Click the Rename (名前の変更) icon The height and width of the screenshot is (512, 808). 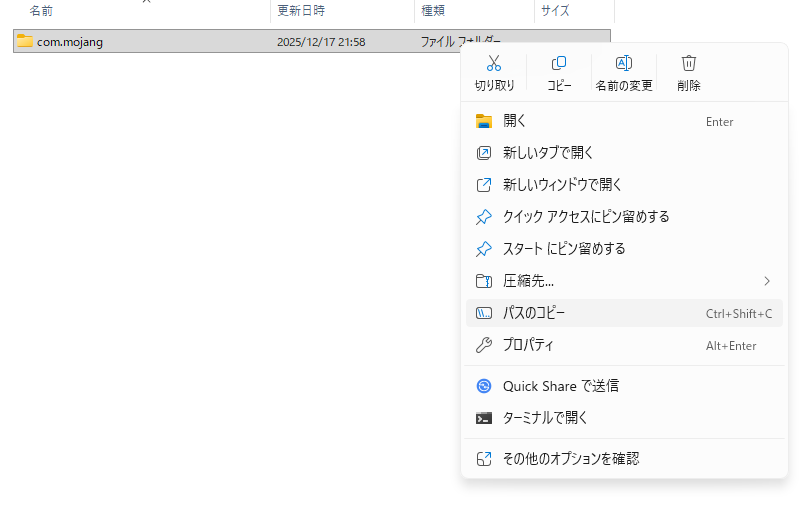coord(623,64)
